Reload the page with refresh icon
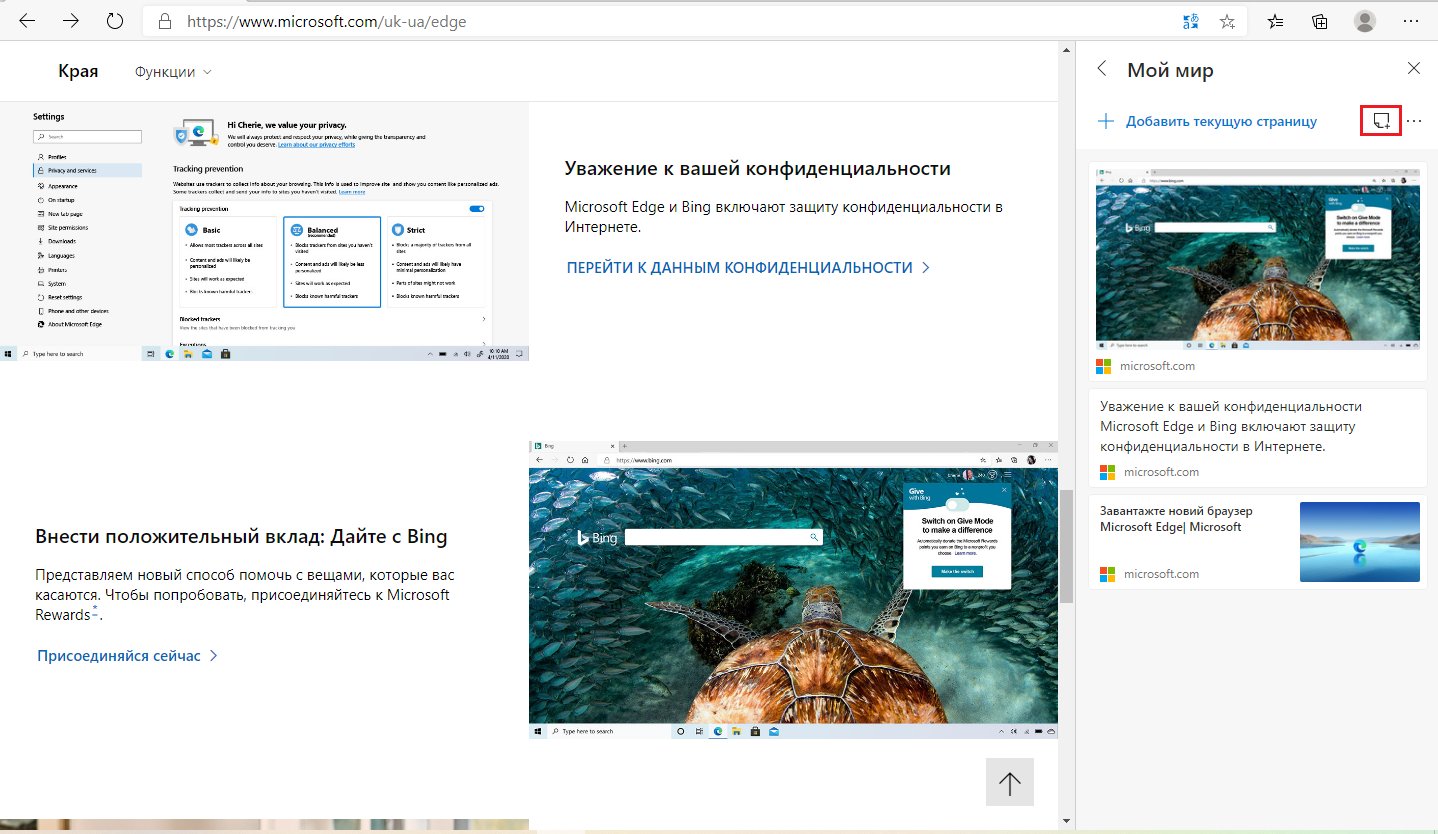Screen dimensions: 1438x834 115,21
